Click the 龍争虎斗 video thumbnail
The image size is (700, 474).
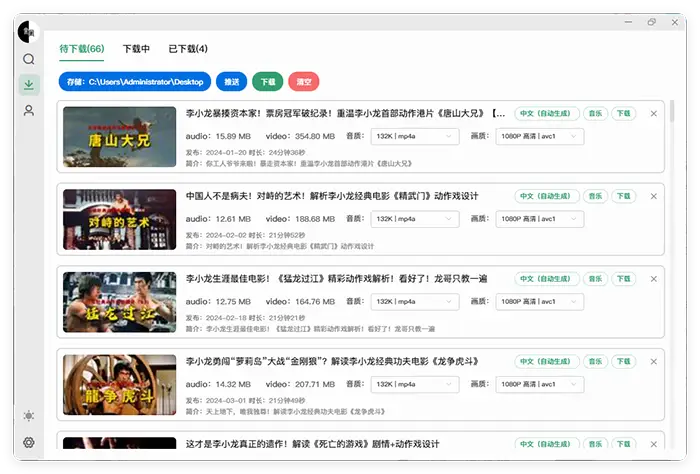(120, 384)
